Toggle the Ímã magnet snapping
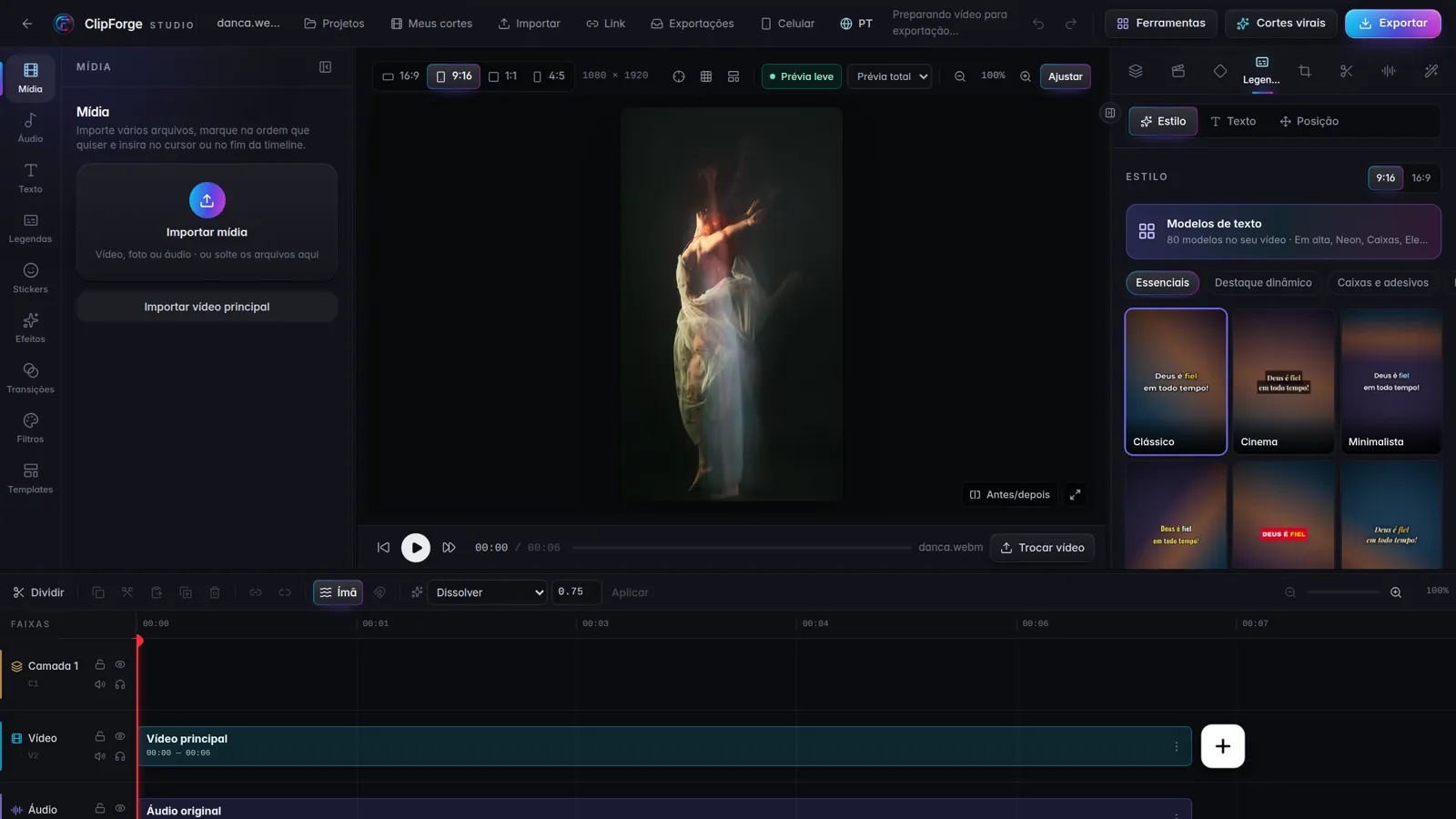1456x819 pixels. (338, 592)
